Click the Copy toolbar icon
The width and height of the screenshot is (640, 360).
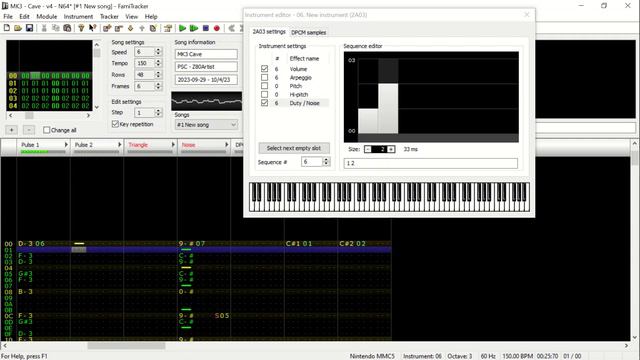click(56, 28)
